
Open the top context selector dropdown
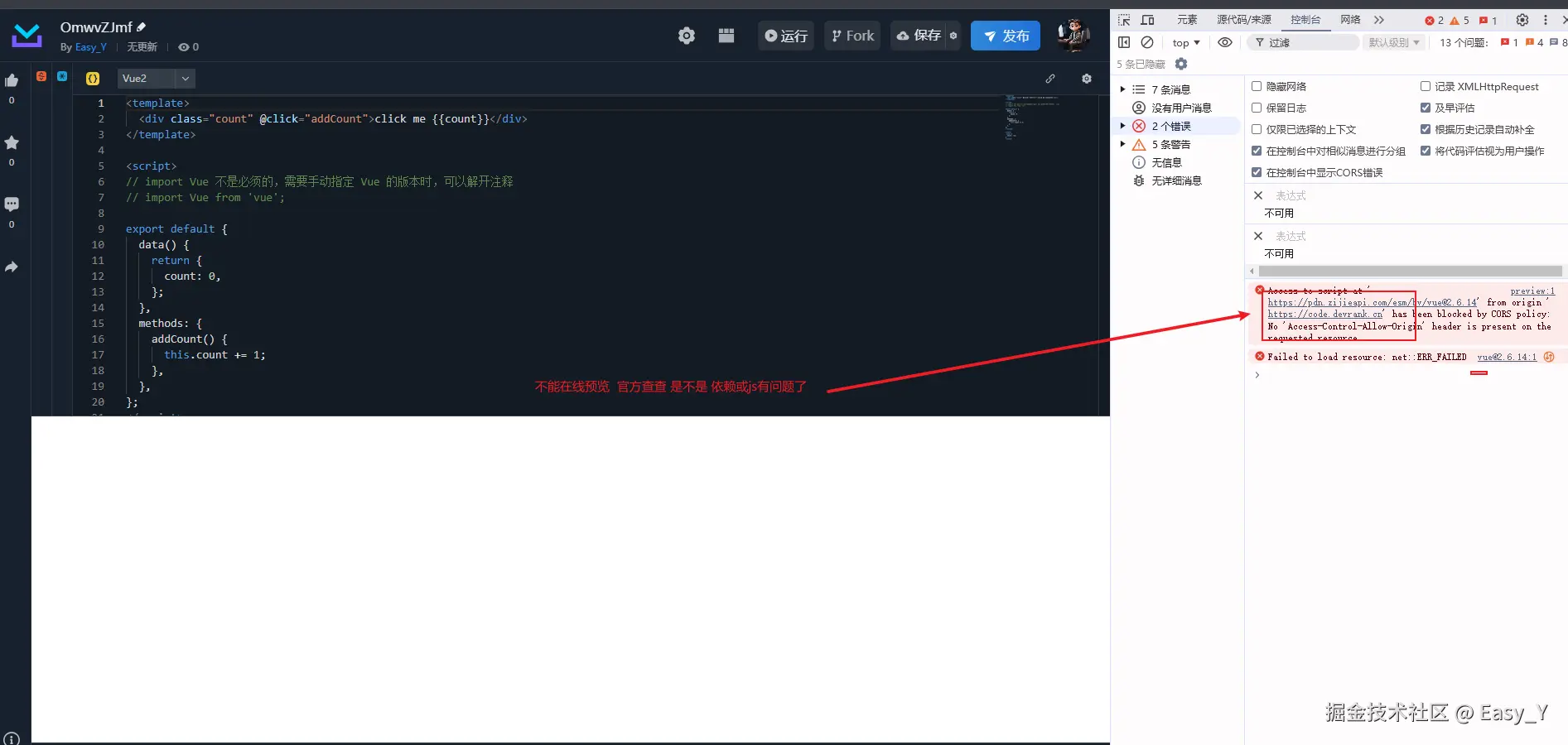click(1186, 42)
